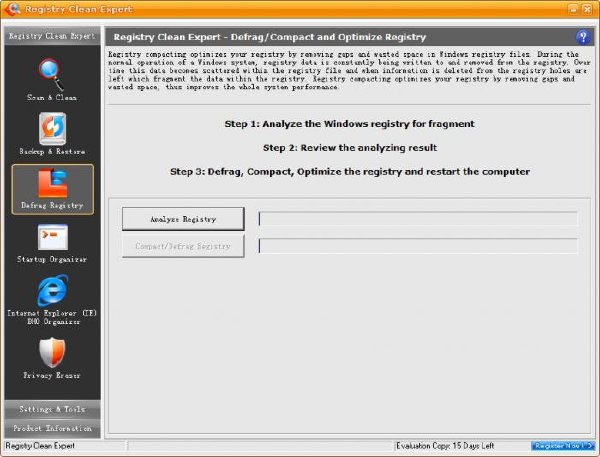Select the Defrag Registry icon
Viewport: 600px width, 457px height.
pos(53,183)
